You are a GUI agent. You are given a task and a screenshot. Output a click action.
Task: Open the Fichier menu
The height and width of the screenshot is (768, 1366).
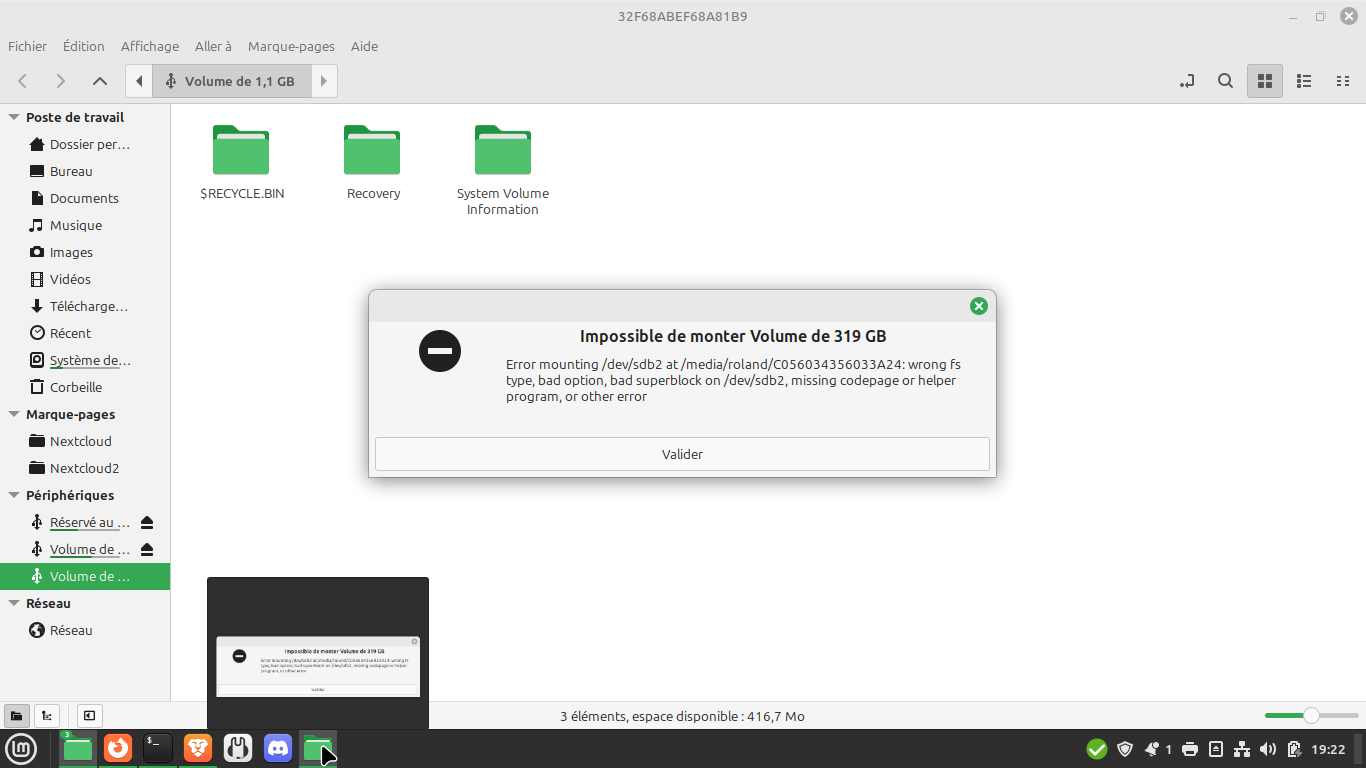tap(27, 46)
